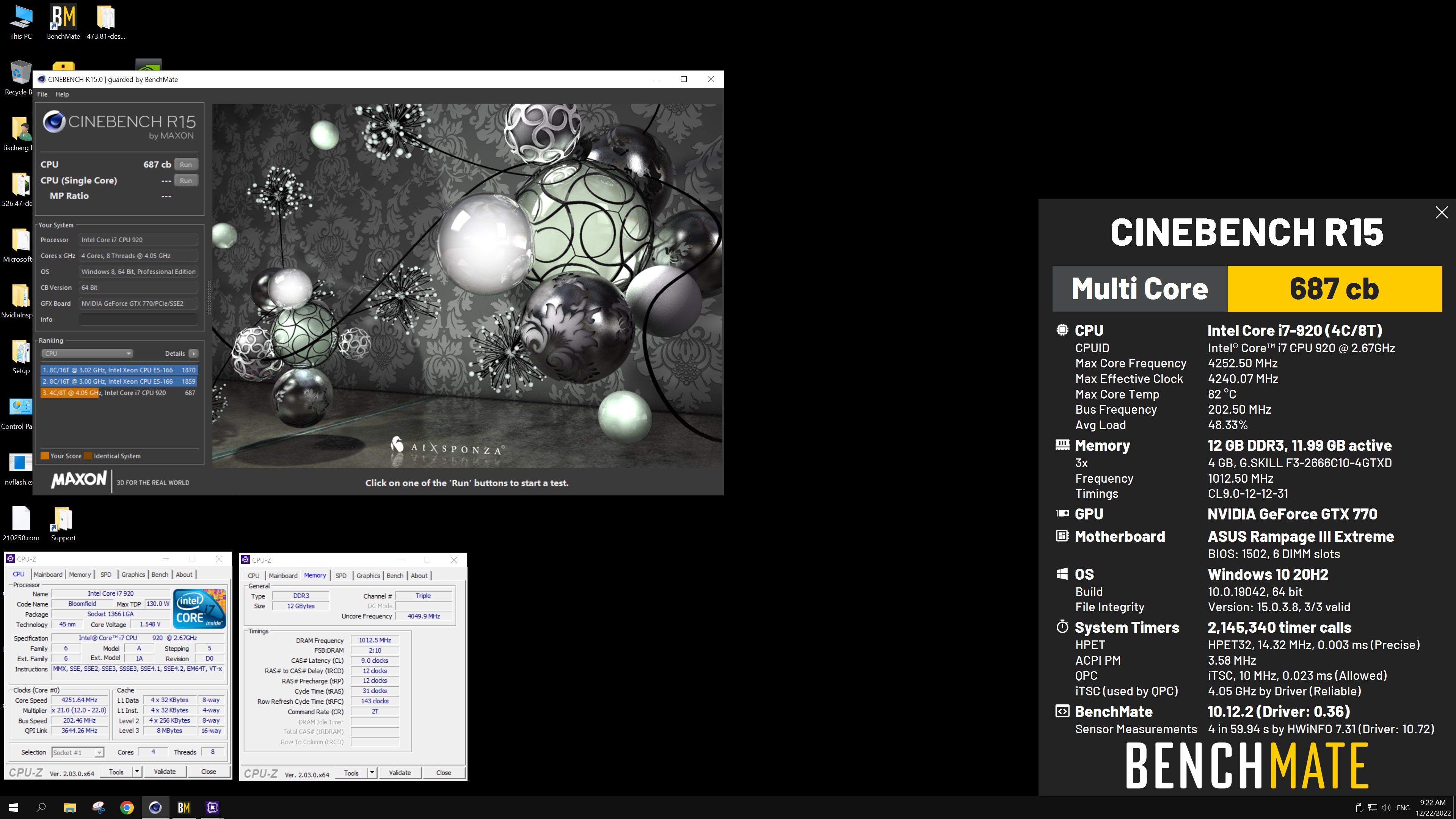This screenshot has height=819, width=1456.
Task: Open the ranking CPU dropdown
Action: [87, 353]
